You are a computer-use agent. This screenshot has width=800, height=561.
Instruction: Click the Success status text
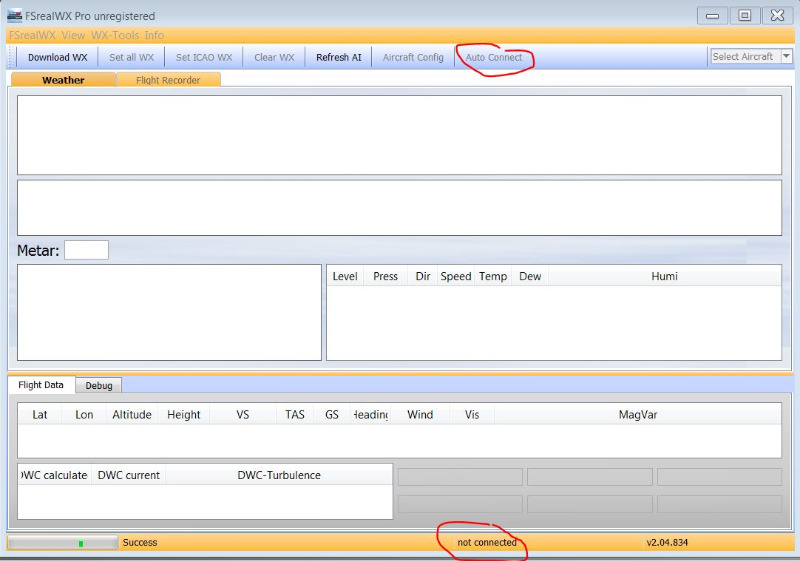(x=140, y=543)
